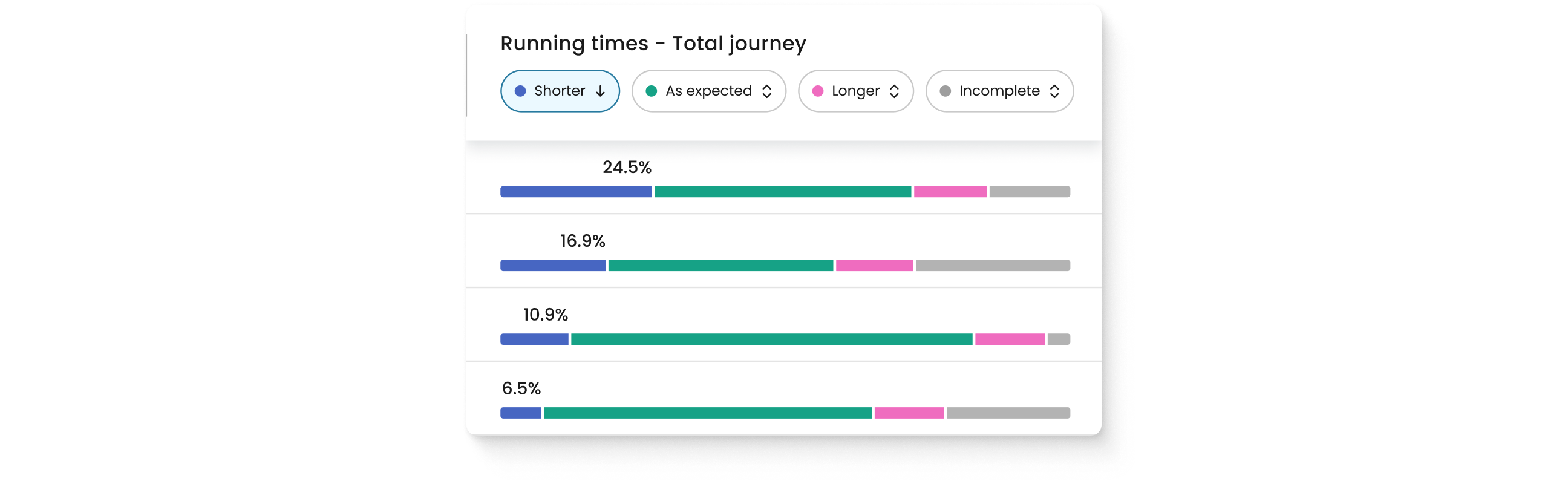Sort by the Longer pill
Image resolution: width=1568 pixels, height=504 pixels.
point(855,91)
